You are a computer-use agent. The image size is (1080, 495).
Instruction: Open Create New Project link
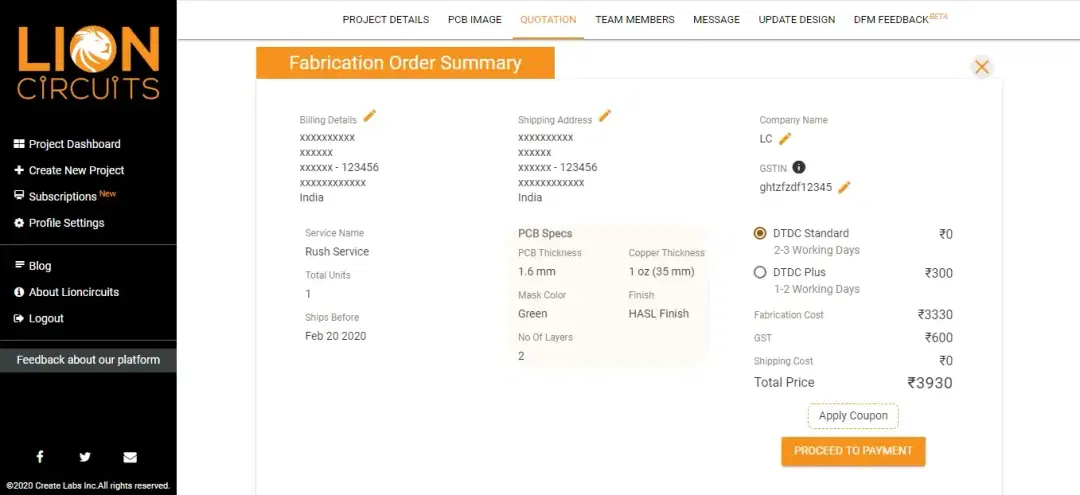coord(76,170)
